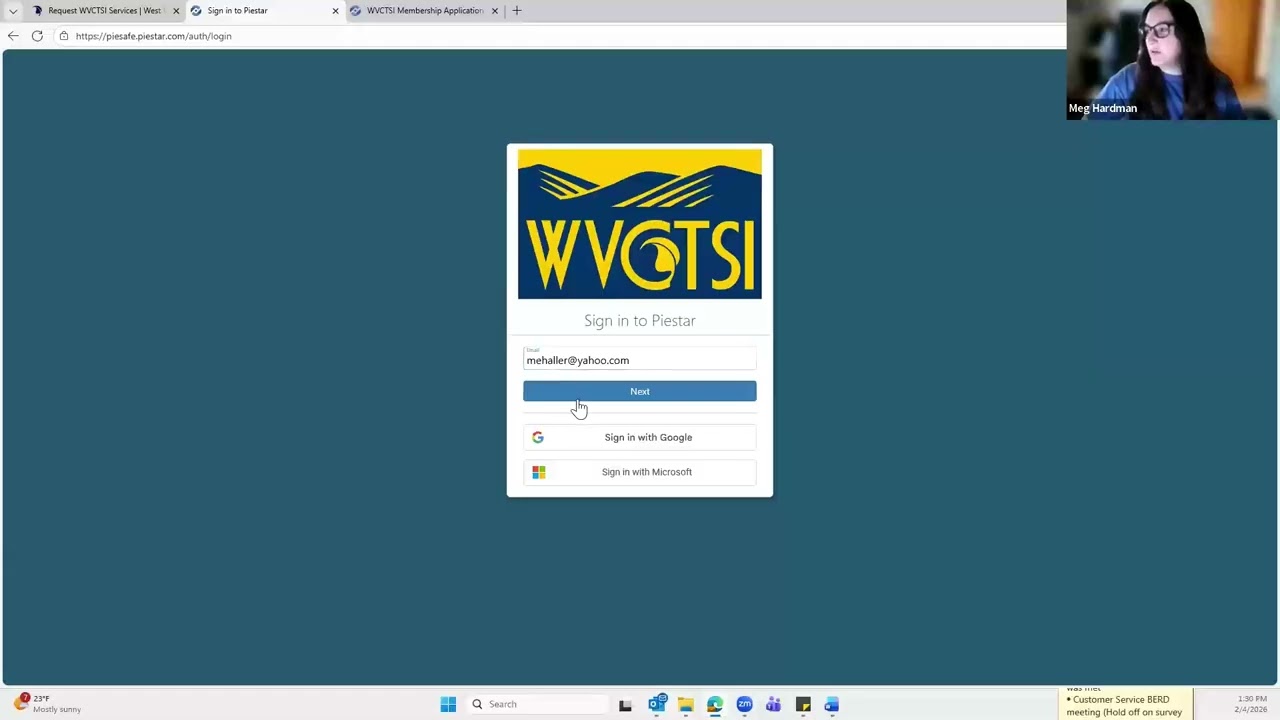Close the WVCTSI Membership Application tab
This screenshot has height=720, width=1280.
(x=494, y=11)
